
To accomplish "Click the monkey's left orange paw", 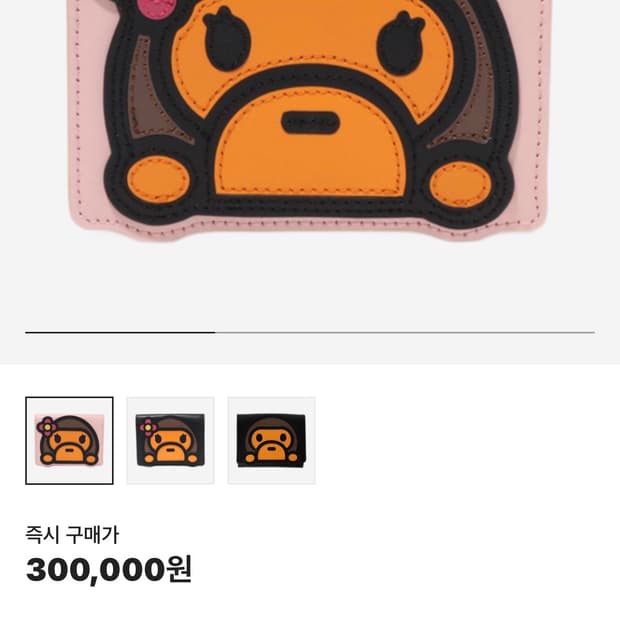I will pos(159,180).
